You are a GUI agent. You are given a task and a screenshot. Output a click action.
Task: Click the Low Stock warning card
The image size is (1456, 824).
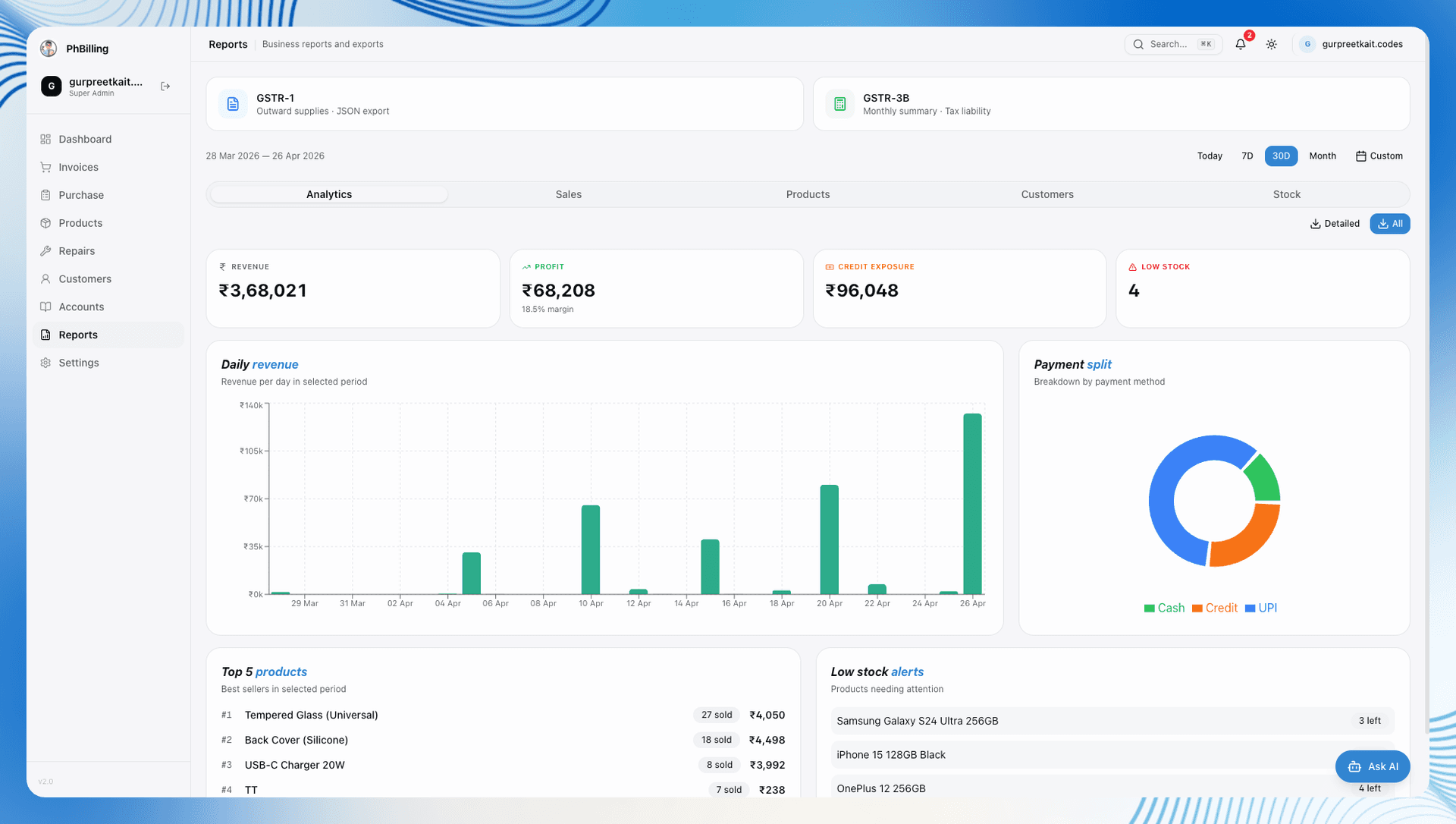[x=1263, y=288]
